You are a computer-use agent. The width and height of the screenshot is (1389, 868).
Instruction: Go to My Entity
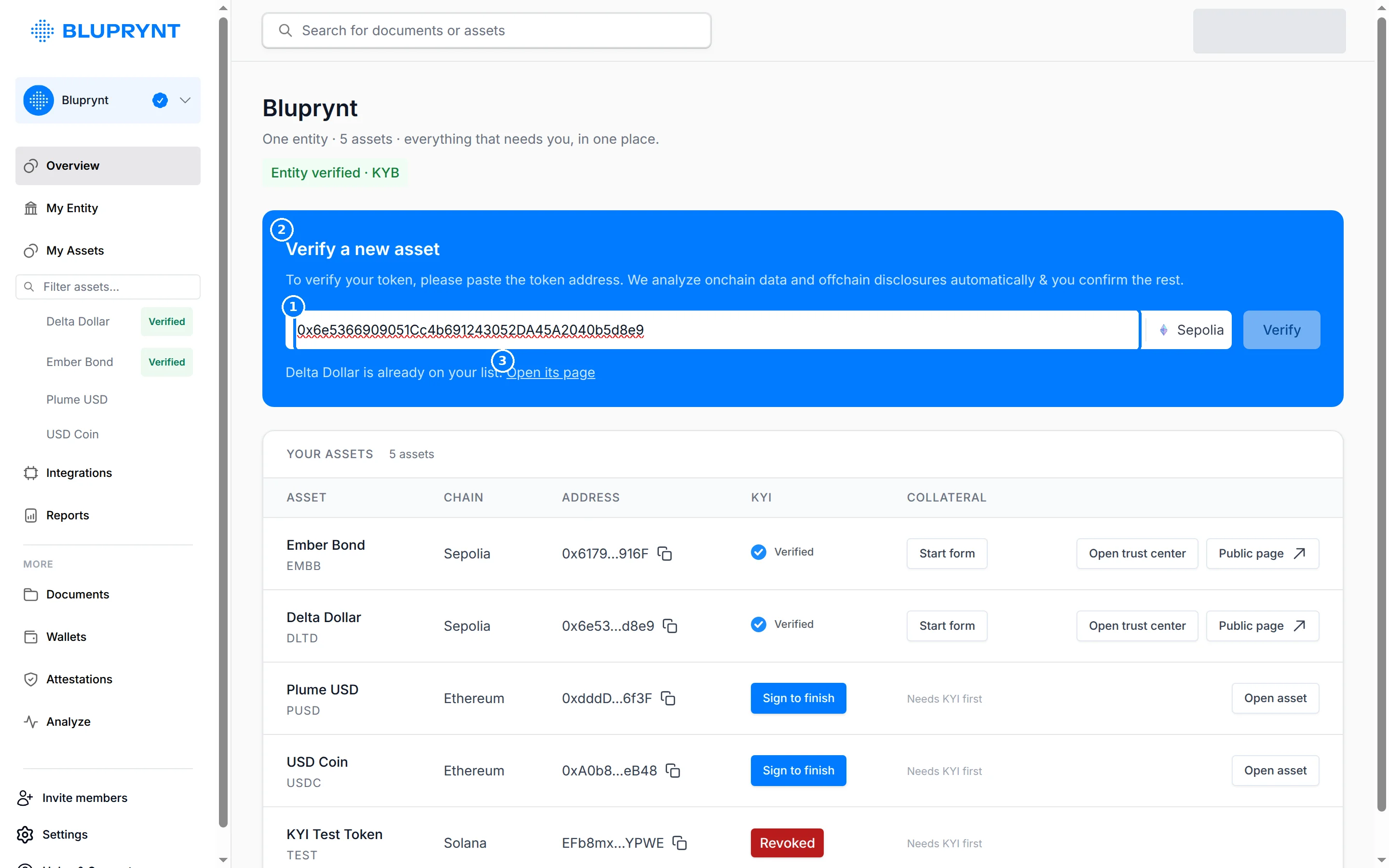coord(108,208)
